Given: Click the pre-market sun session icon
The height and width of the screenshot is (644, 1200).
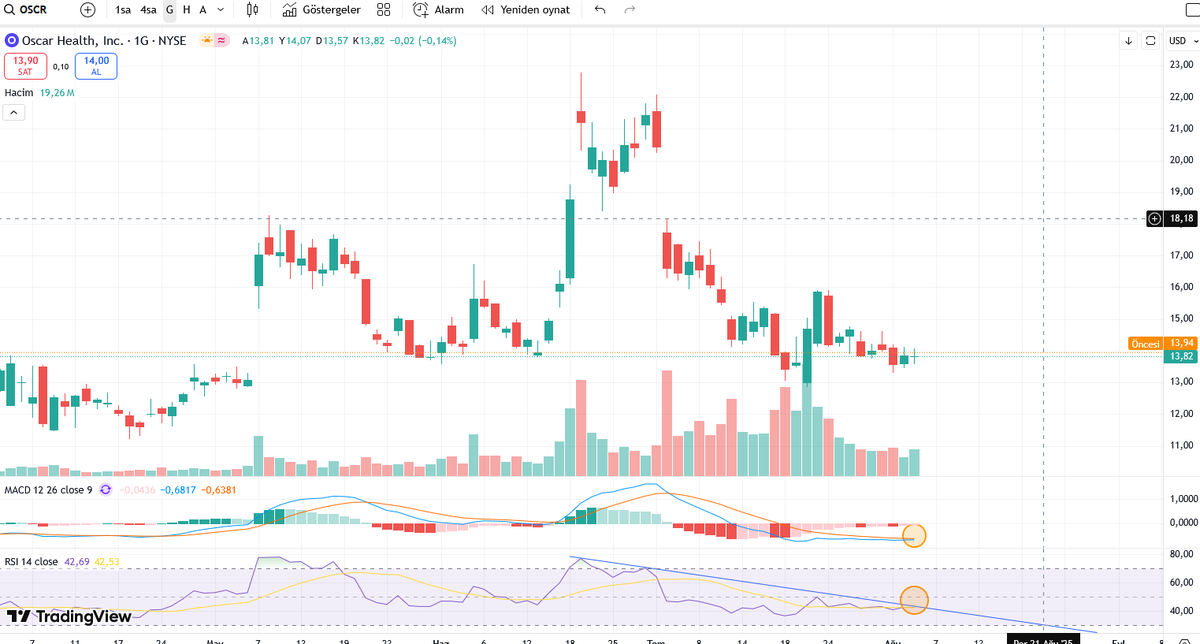Looking at the screenshot, I should tap(207, 41).
